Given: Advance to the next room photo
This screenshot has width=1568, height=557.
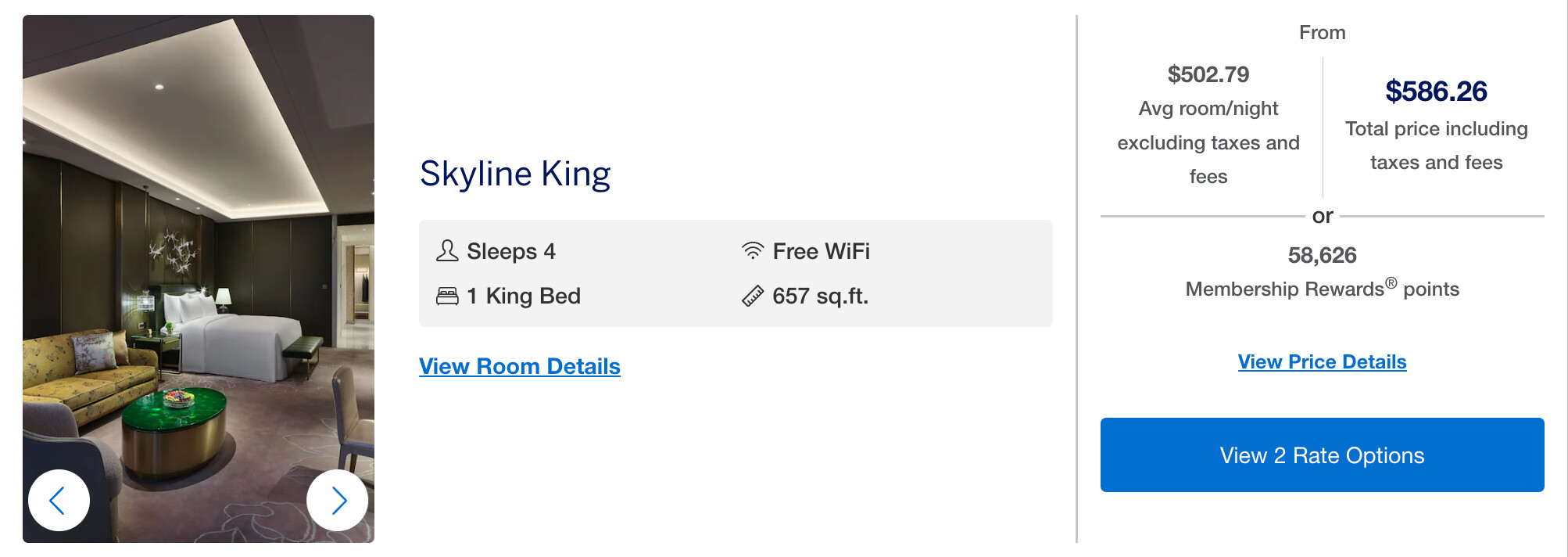Looking at the screenshot, I should (338, 500).
